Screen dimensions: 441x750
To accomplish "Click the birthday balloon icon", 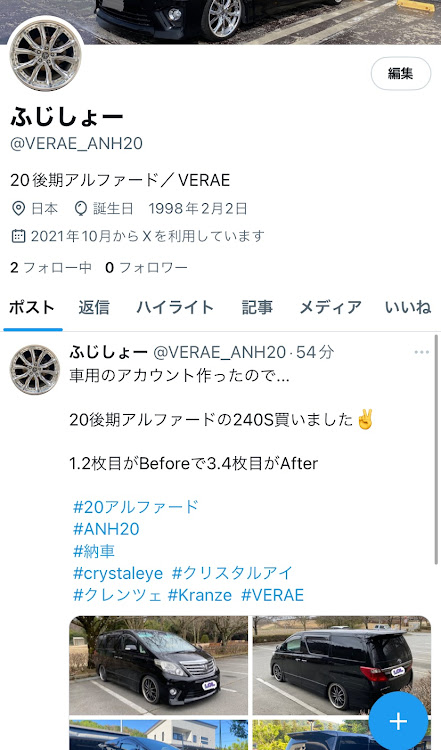I will click(81, 209).
